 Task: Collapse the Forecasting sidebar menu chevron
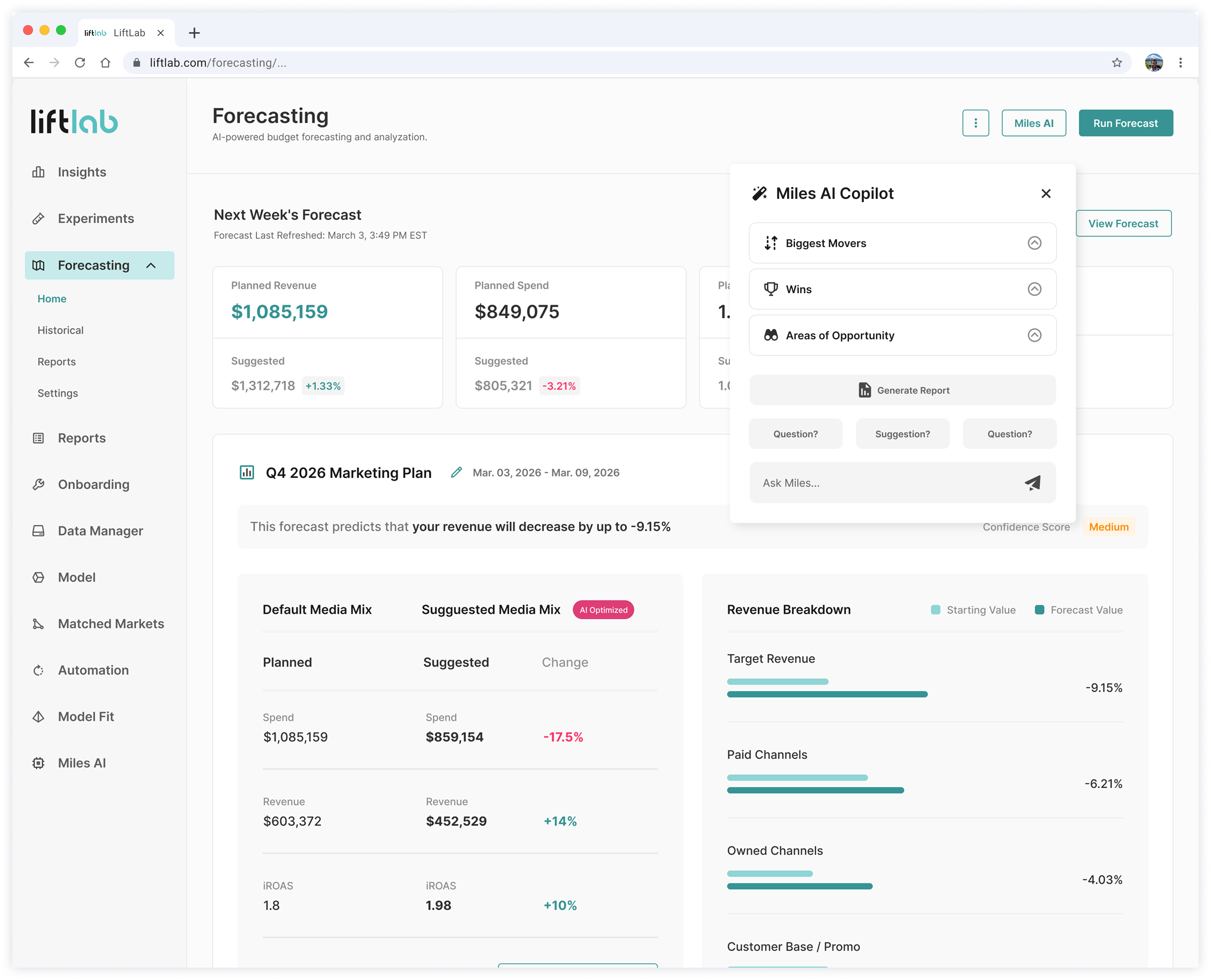click(x=151, y=265)
